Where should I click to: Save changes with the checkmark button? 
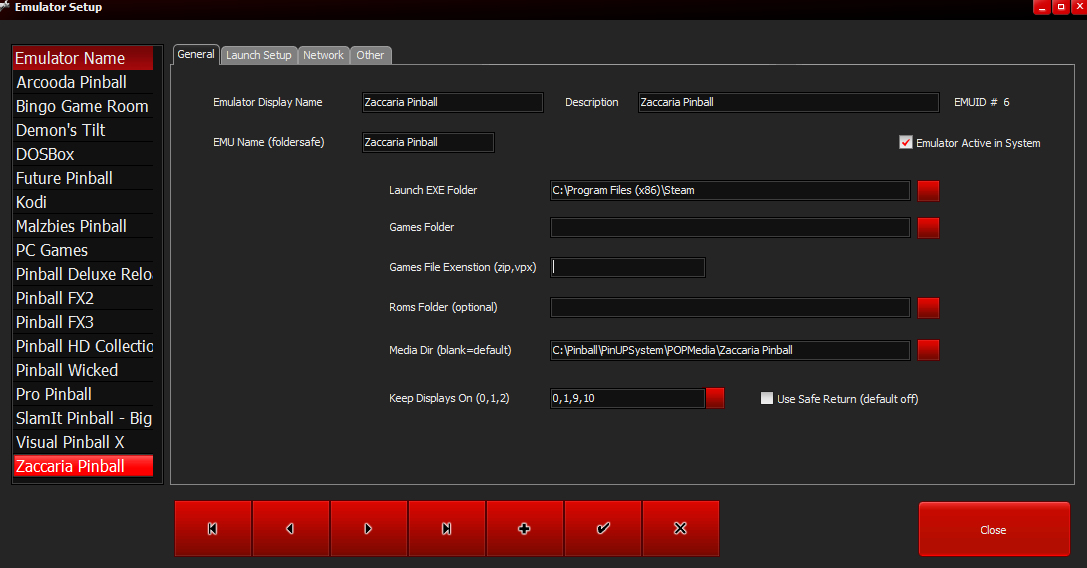[x=603, y=529]
